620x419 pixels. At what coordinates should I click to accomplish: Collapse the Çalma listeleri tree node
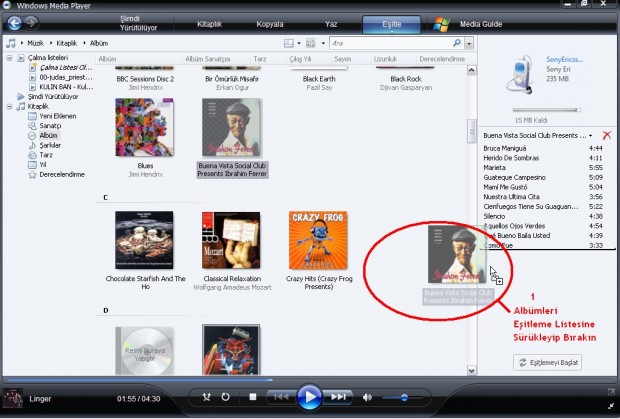(9, 59)
